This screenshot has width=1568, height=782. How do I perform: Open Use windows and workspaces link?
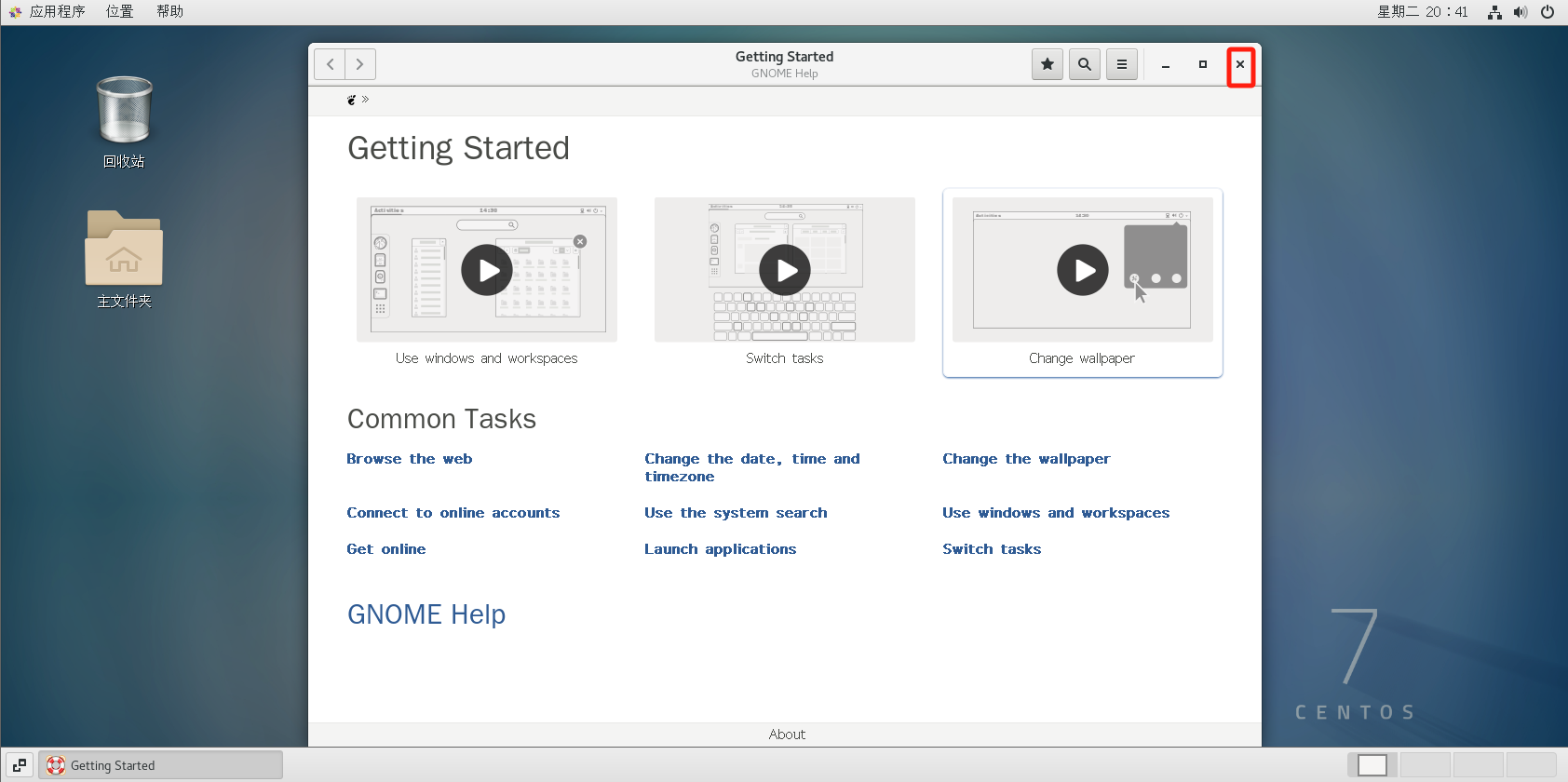click(1056, 513)
